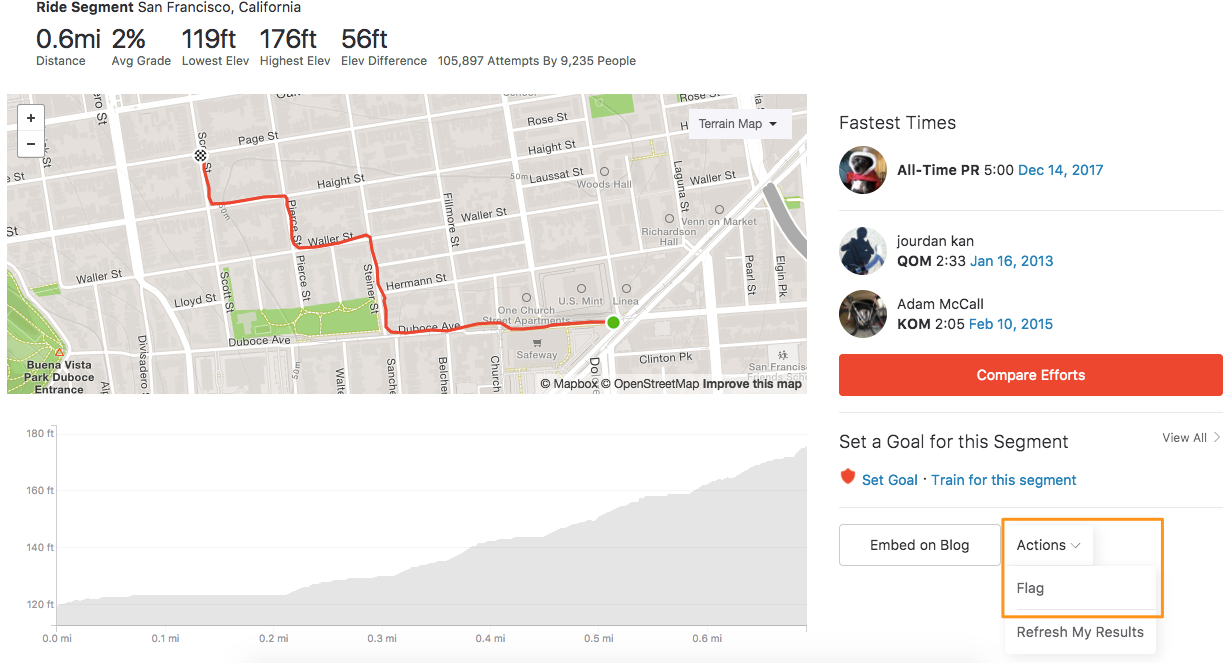Open the All-Time PR athlete's avatar

point(862,170)
